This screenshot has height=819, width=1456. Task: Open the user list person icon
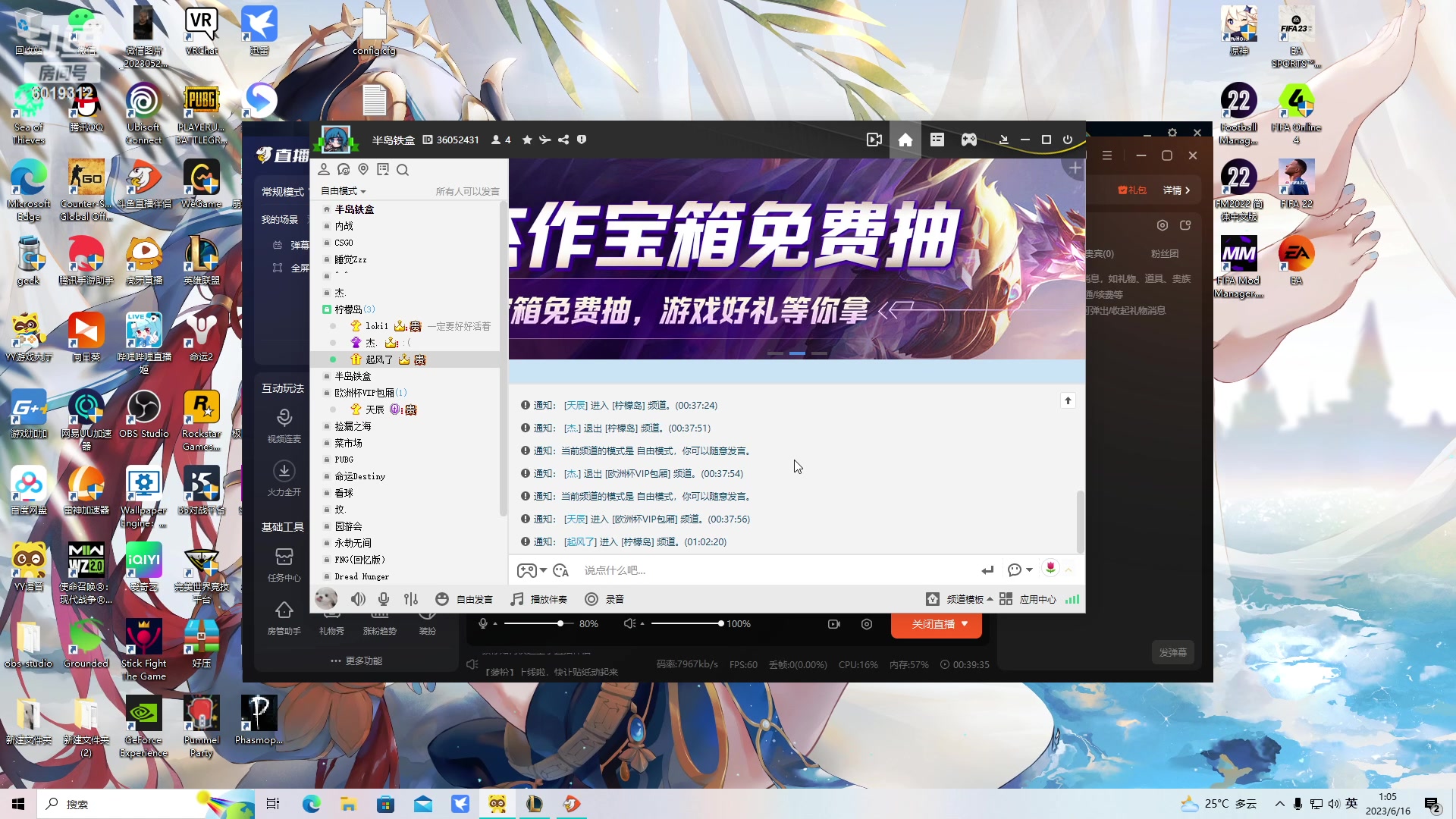click(x=324, y=169)
